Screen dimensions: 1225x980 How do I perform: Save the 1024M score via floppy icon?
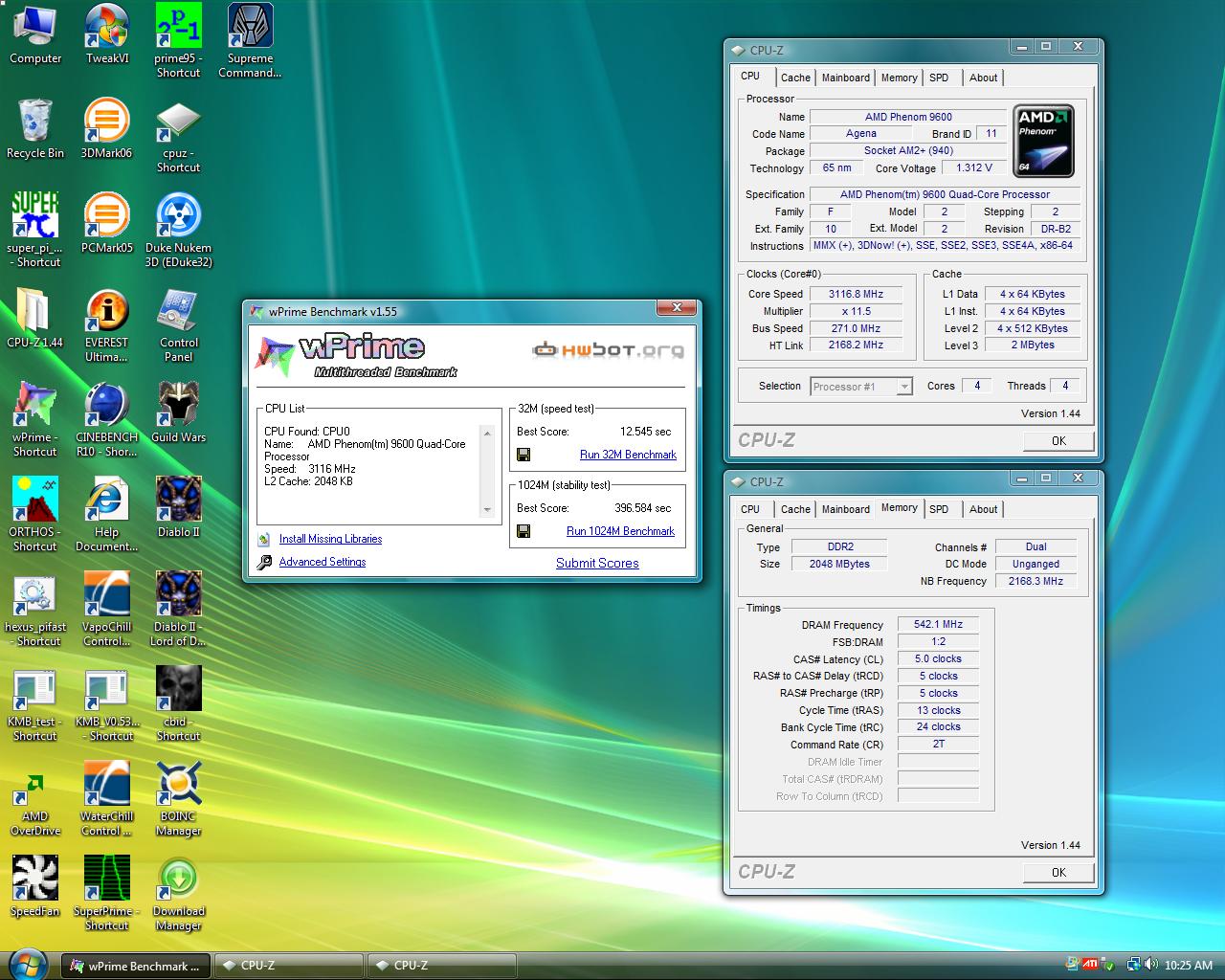point(523,531)
